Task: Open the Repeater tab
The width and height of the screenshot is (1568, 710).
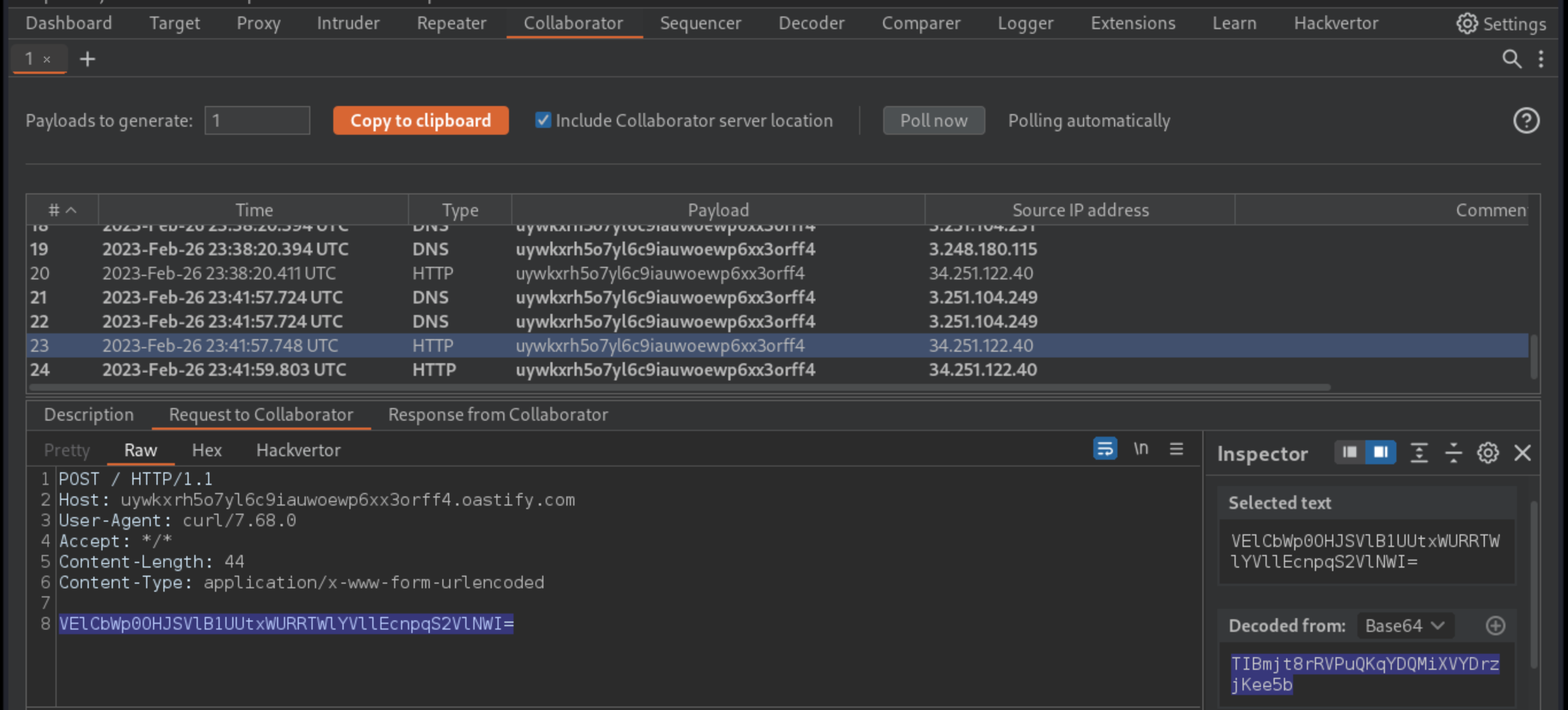Action: click(451, 23)
